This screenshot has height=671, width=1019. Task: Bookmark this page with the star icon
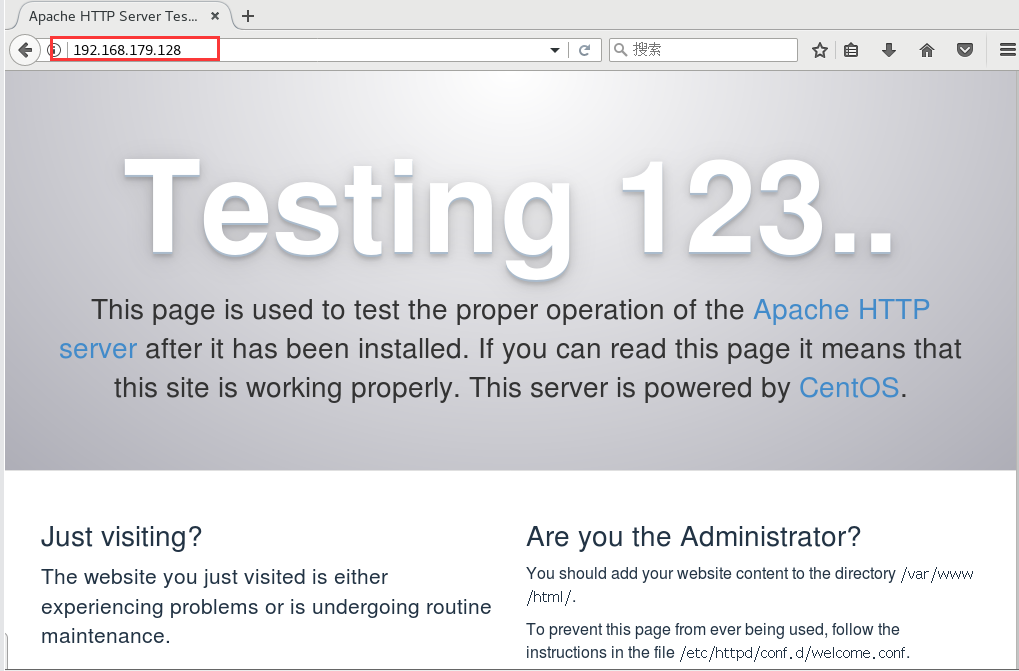coord(819,50)
